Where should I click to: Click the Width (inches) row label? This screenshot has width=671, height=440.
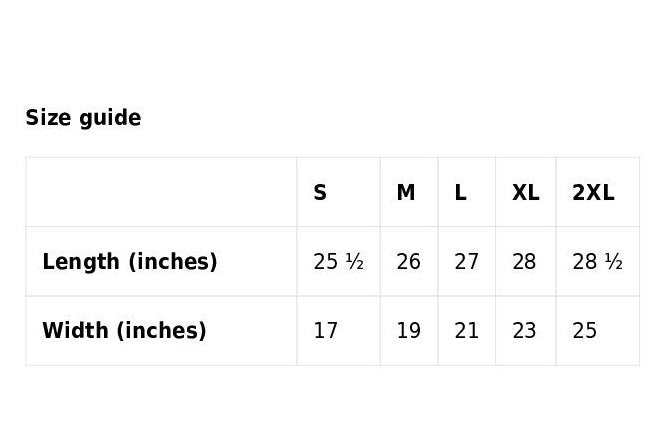tap(124, 330)
